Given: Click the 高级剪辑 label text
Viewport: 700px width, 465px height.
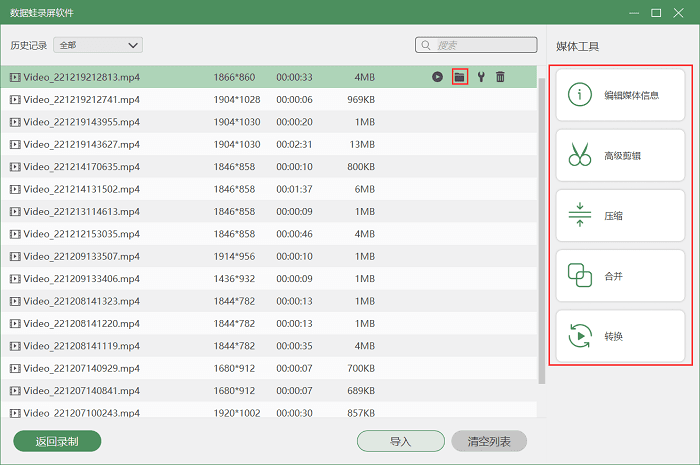Looking at the screenshot, I should point(622,156).
